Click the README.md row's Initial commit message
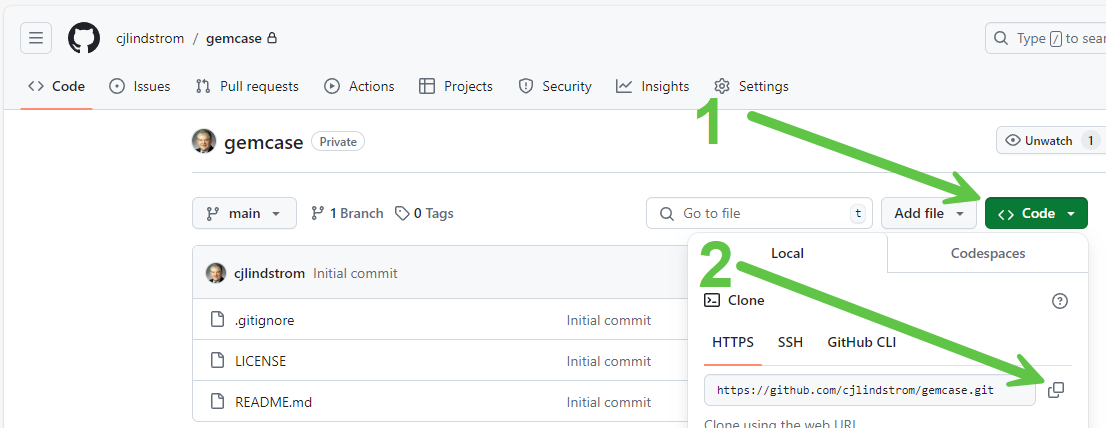Screen dimensions: 1106x428 (x=609, y=403)
